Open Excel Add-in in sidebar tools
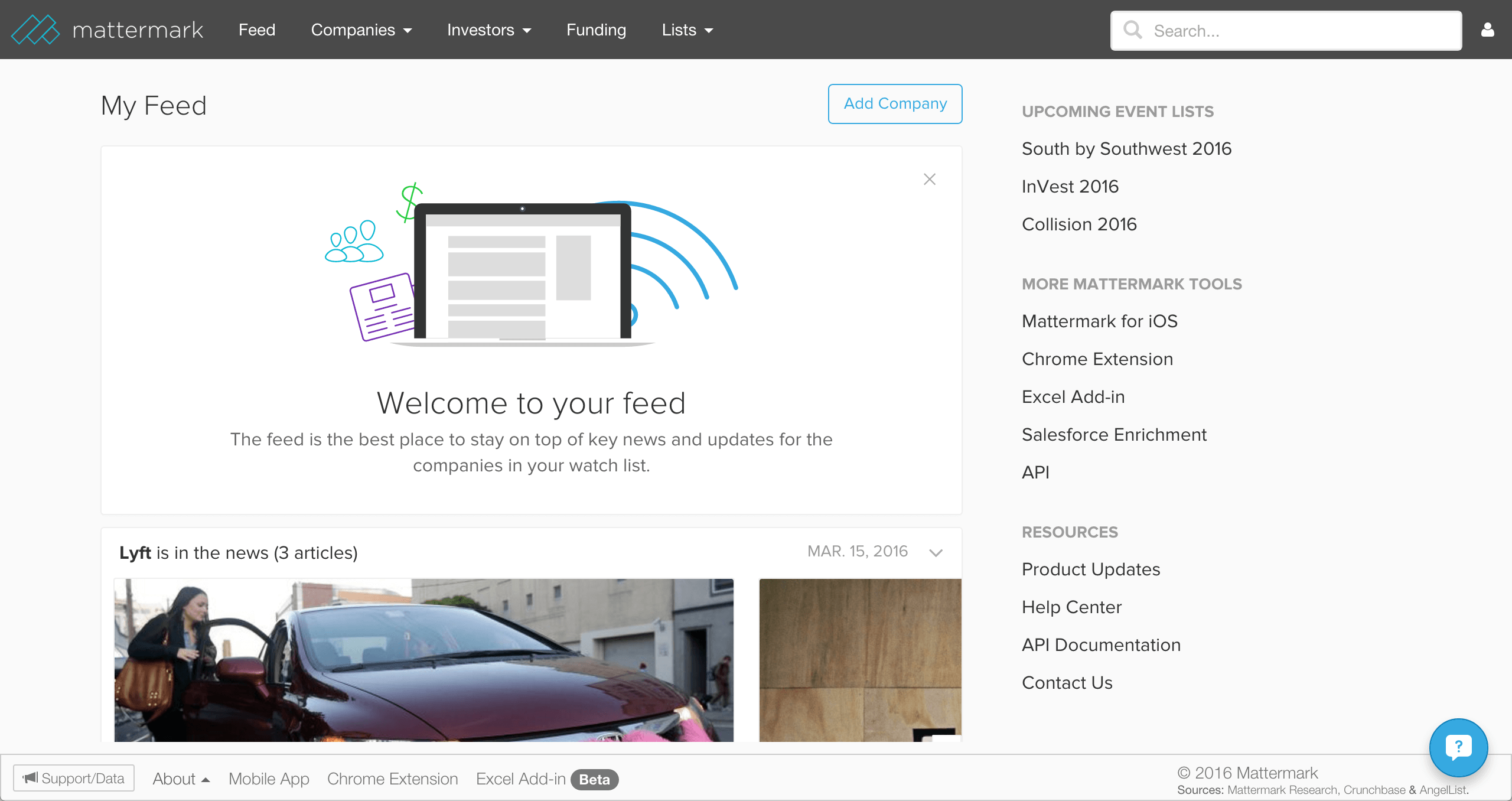 point(1073,396)
